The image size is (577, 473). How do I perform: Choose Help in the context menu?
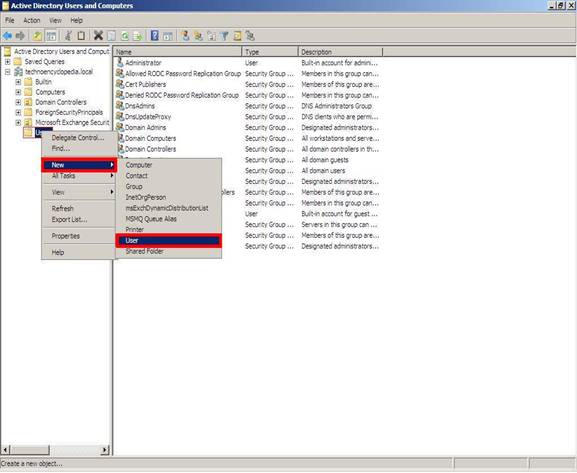pos(79,252)
